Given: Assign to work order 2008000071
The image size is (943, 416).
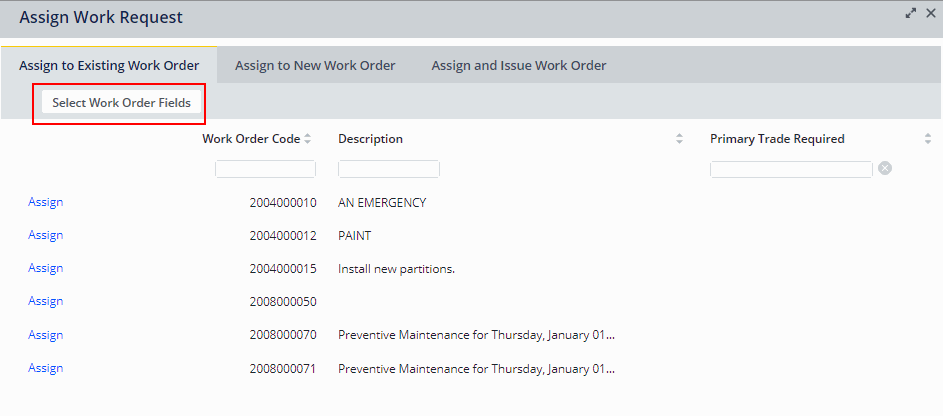Looking at the screenshot, I should tap(46, 368).
